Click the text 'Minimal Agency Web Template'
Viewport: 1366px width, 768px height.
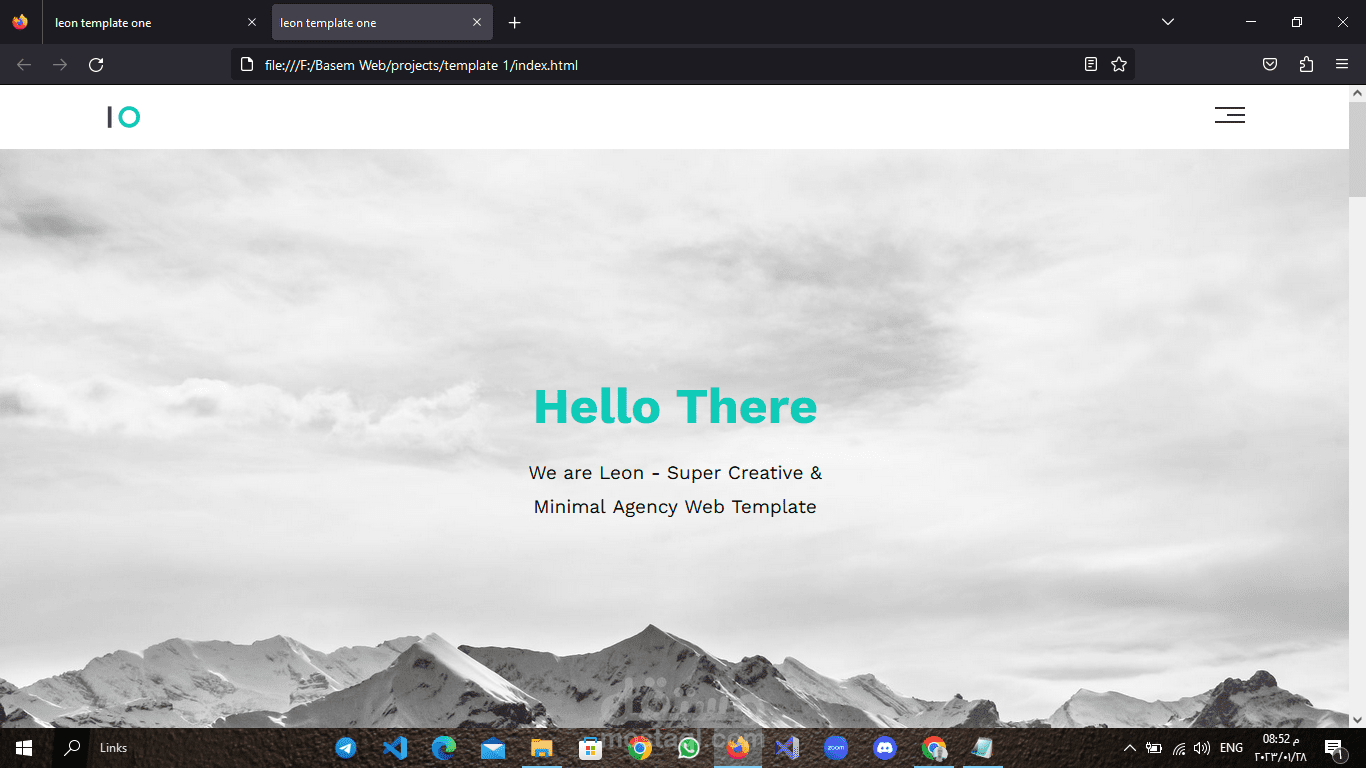[675, 507]
